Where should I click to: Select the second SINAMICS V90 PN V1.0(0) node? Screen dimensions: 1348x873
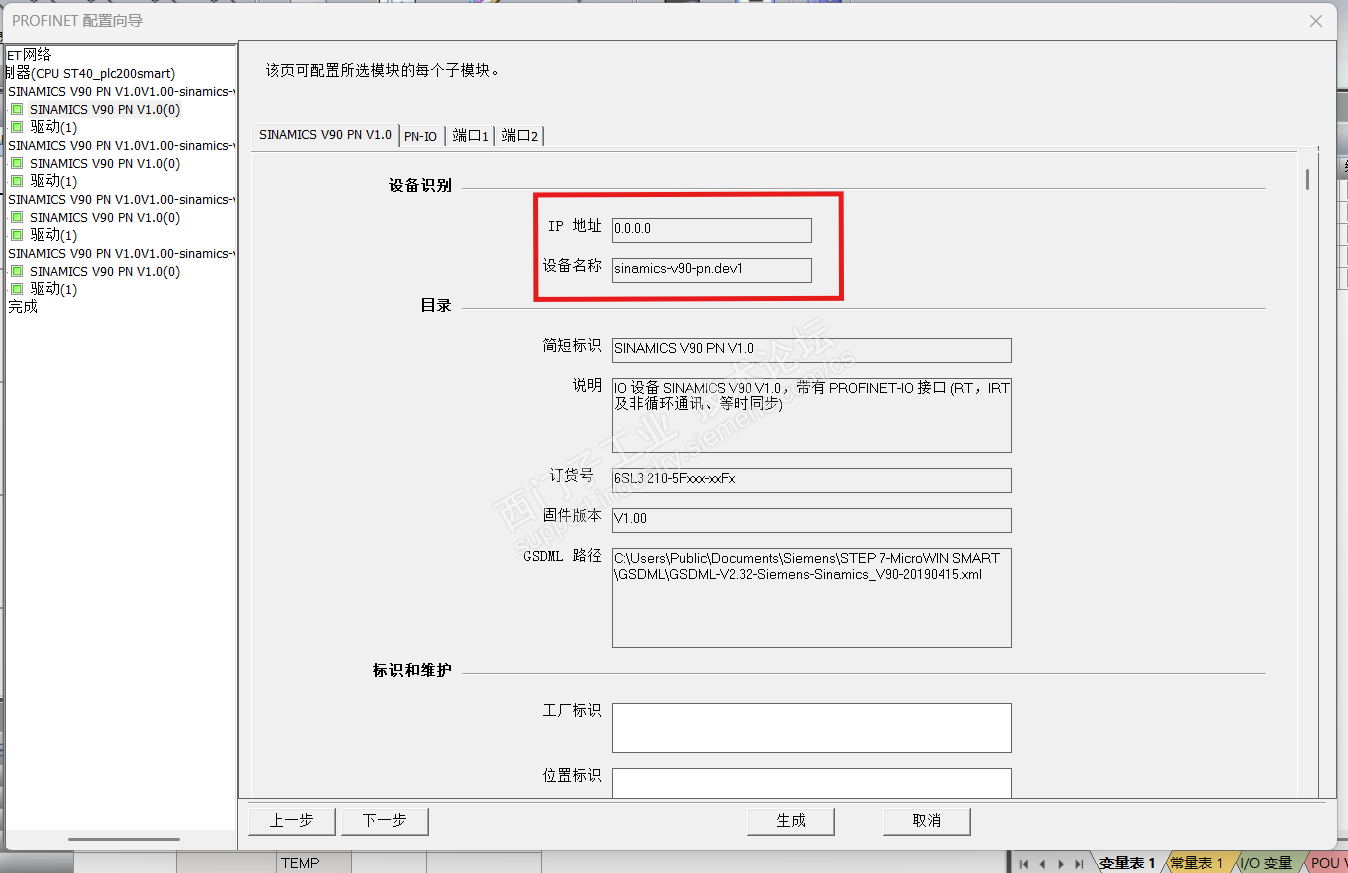click(x=105, y=163)
